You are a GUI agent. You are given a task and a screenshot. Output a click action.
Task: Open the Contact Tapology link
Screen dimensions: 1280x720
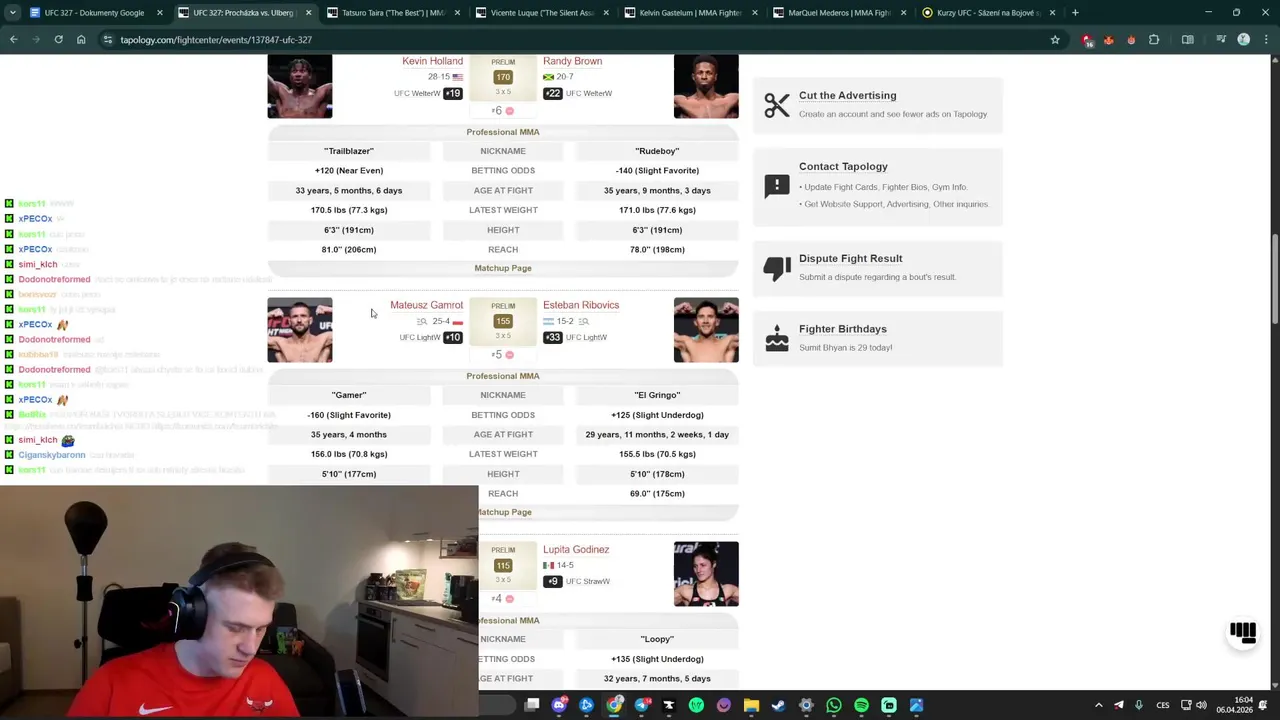[843, 166]
